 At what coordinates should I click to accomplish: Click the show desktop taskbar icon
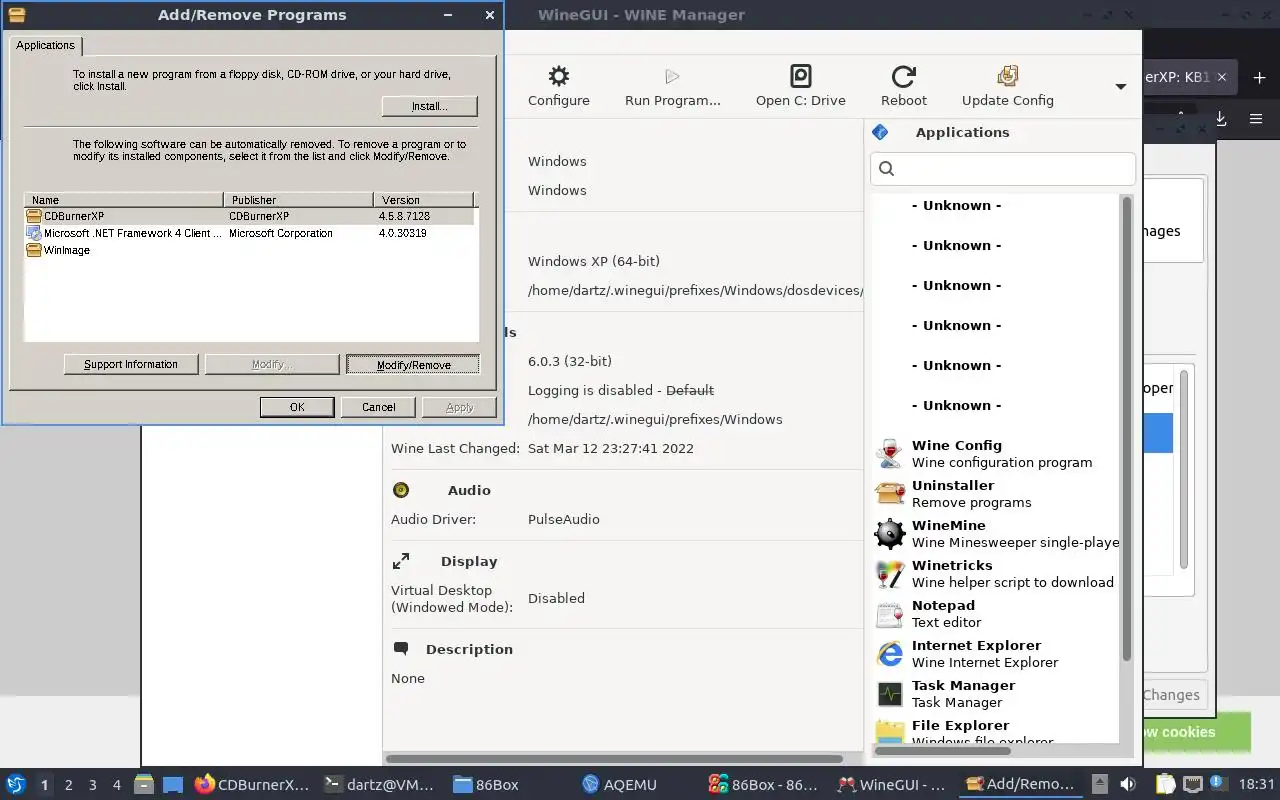pyautogui.click(x=173, y=785)
